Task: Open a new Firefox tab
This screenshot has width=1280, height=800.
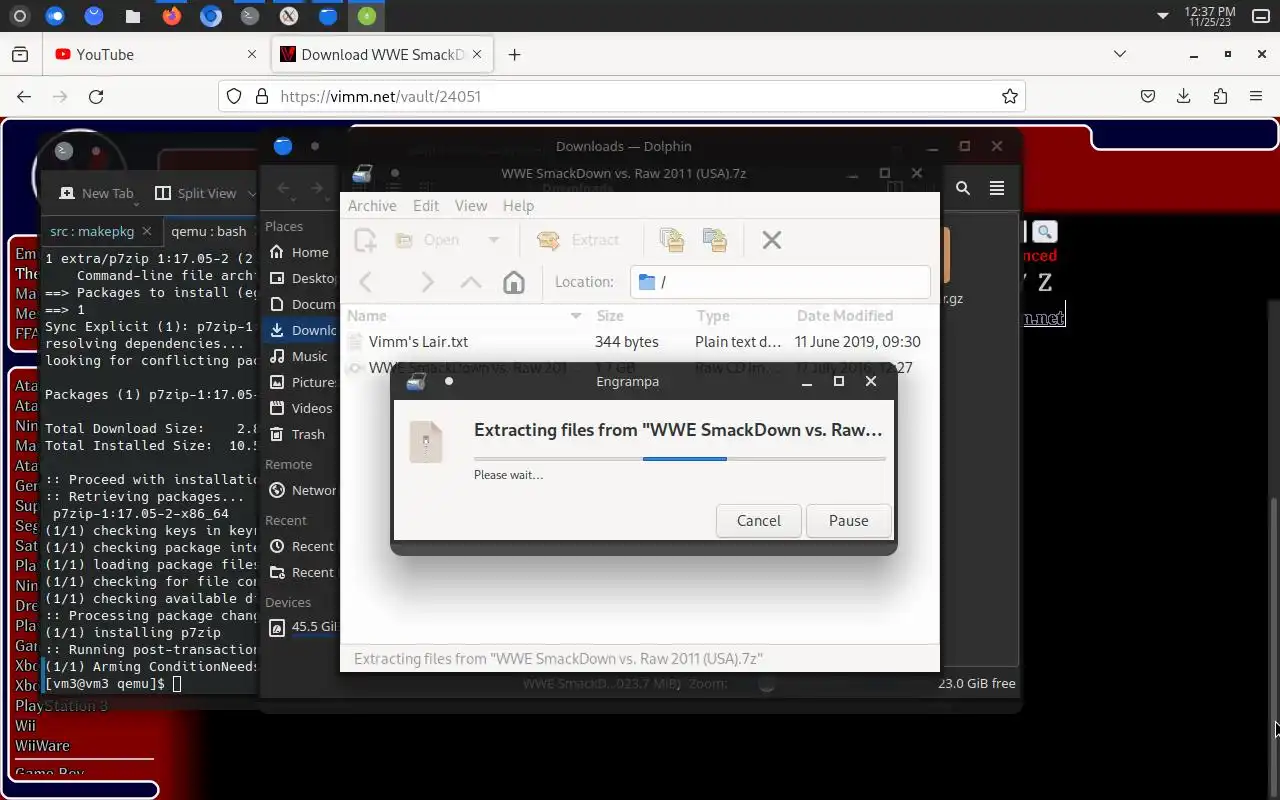Action: point(514,54)
